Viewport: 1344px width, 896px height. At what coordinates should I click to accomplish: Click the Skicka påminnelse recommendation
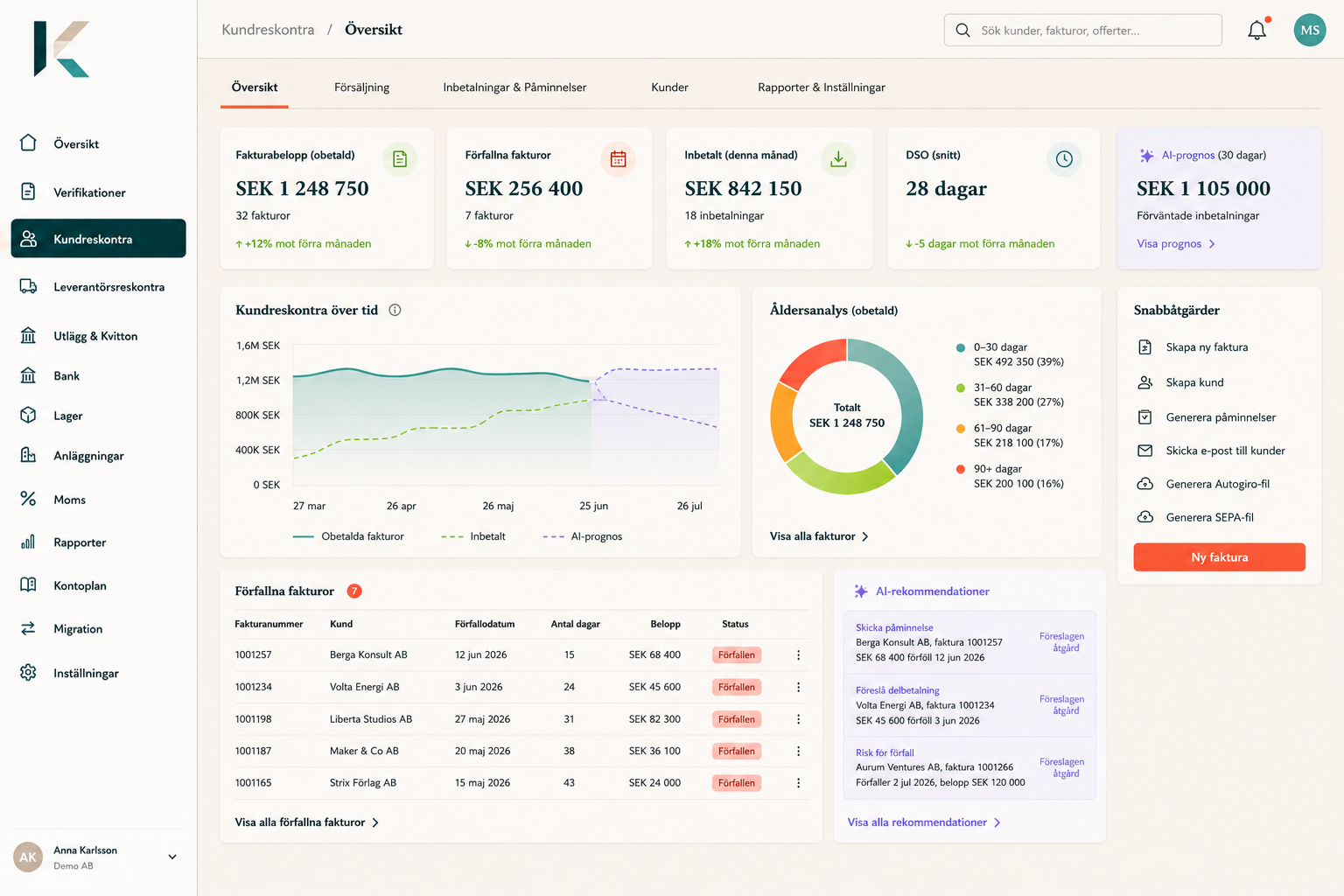coord(969,642)
